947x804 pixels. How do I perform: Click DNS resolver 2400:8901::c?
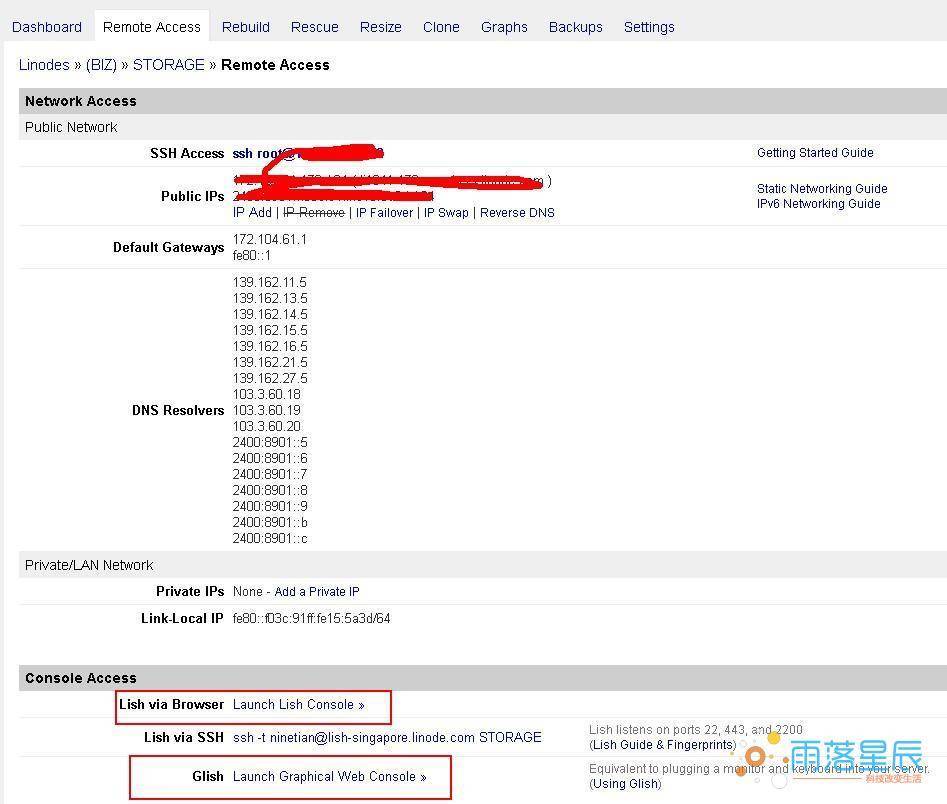[270, 538]
